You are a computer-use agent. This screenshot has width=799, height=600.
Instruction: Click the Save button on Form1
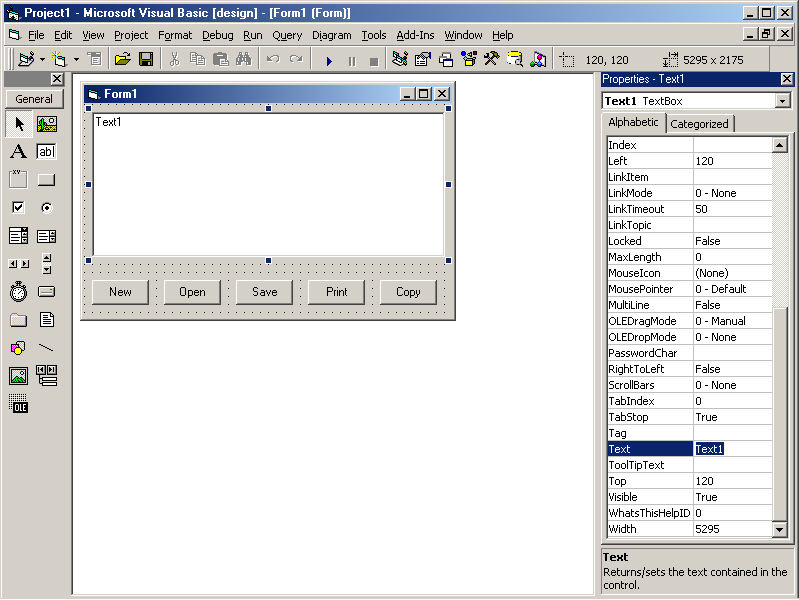[264, 292]
